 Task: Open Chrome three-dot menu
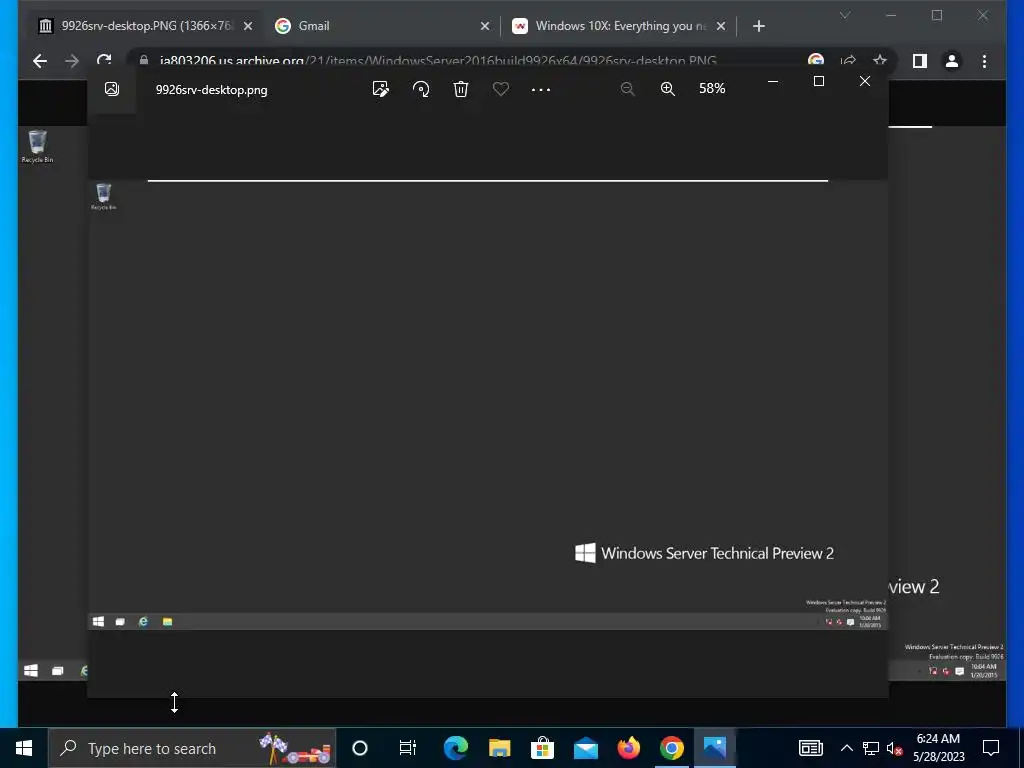tap(984, 61)
